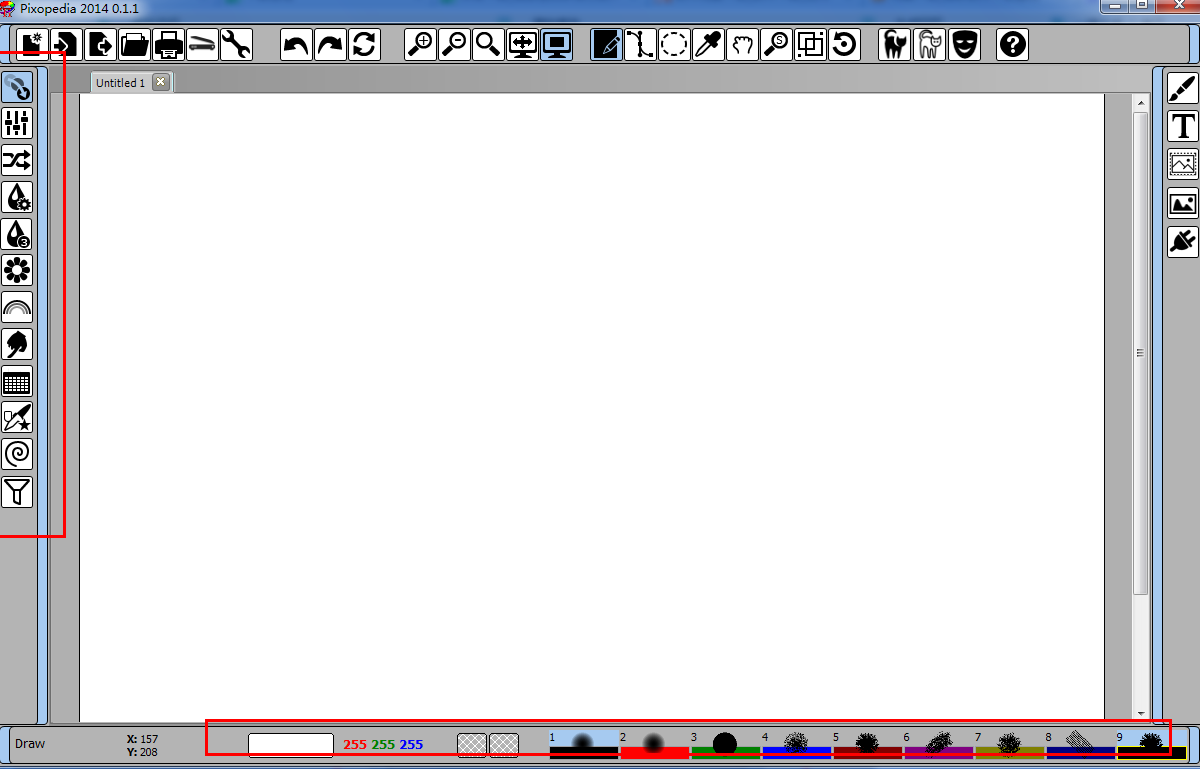Viewport: 1200px width, 769px height.
Task: Click the plain magnifier icon
Action: click(488, 44)
